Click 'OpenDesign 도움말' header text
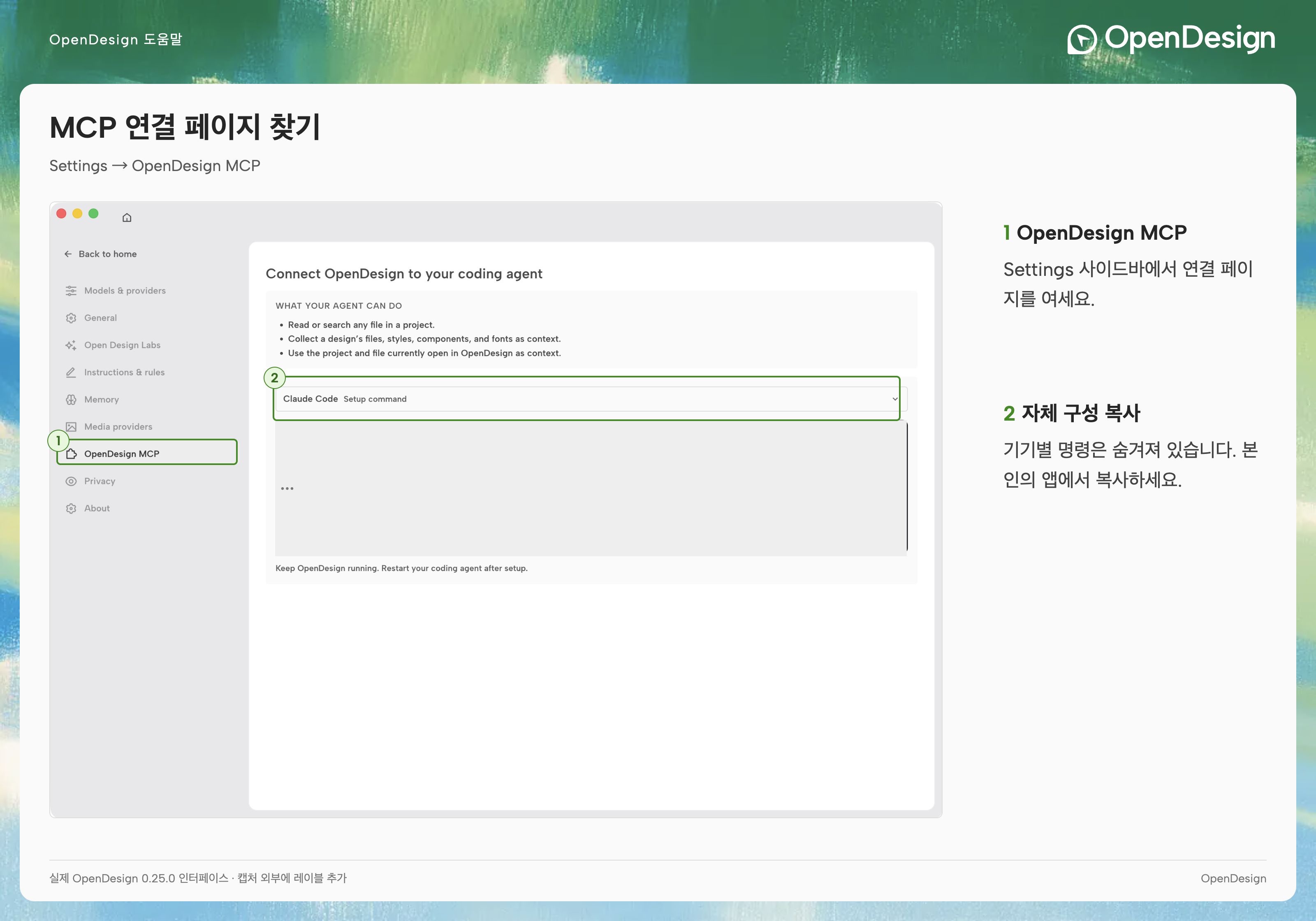 [x=116, y=39]
